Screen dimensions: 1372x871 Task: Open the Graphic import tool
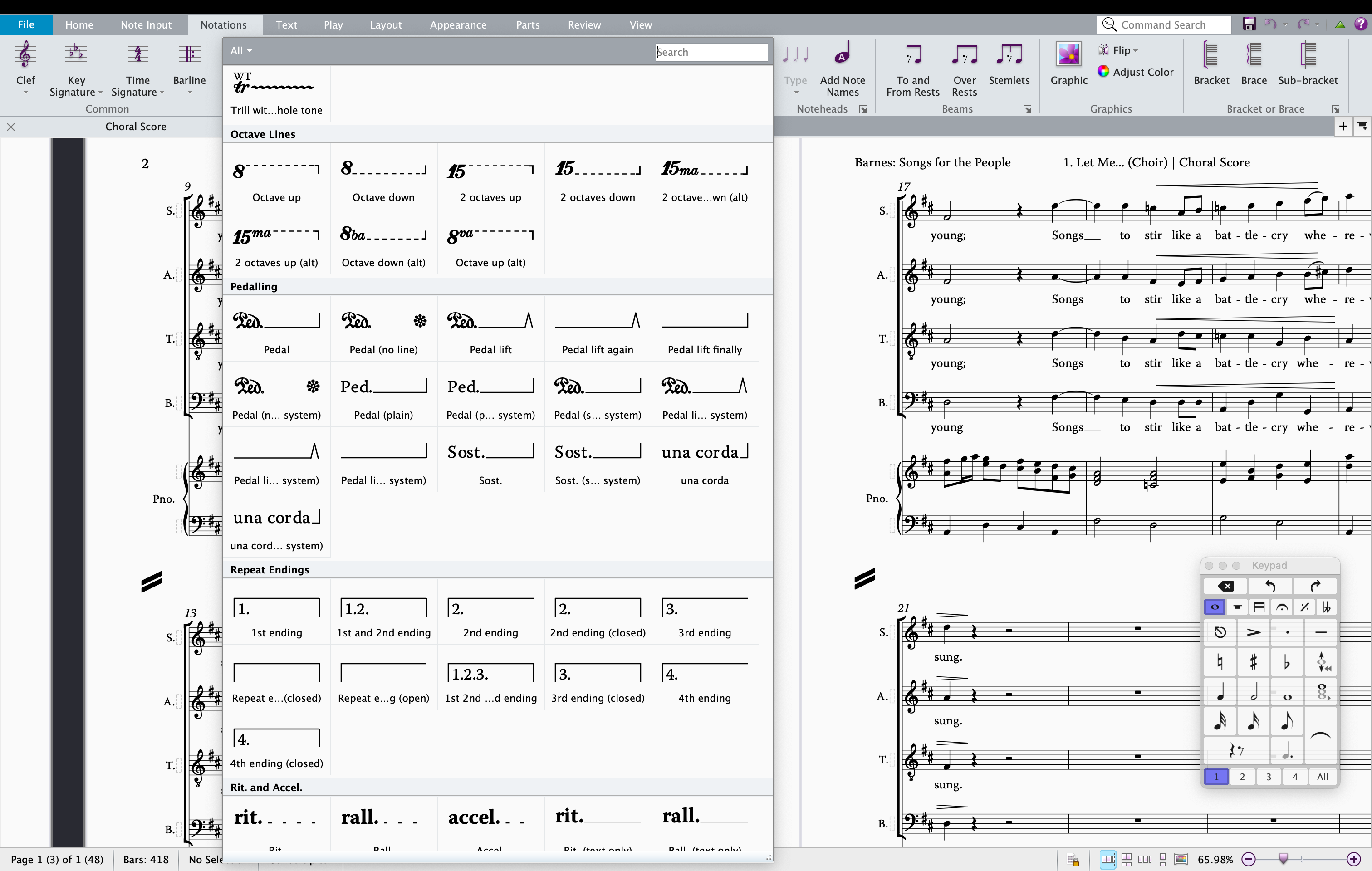1069,64
